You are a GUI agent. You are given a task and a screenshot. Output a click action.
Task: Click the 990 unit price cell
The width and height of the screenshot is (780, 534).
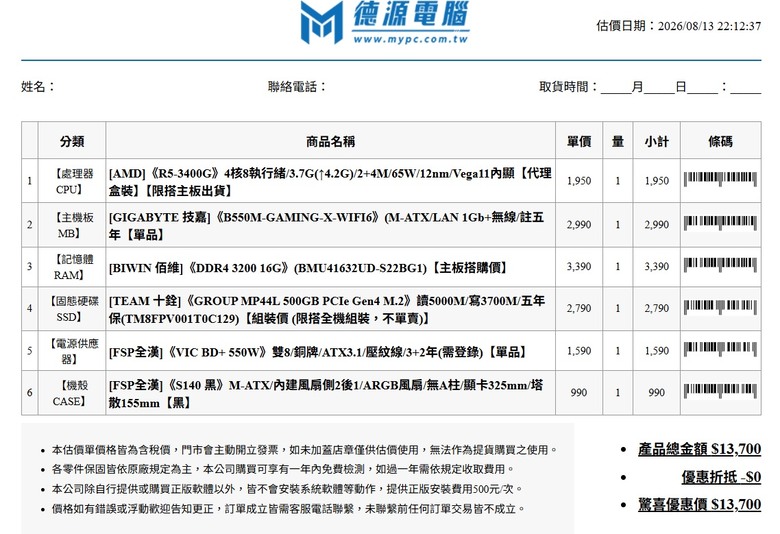tap(579, 392)
